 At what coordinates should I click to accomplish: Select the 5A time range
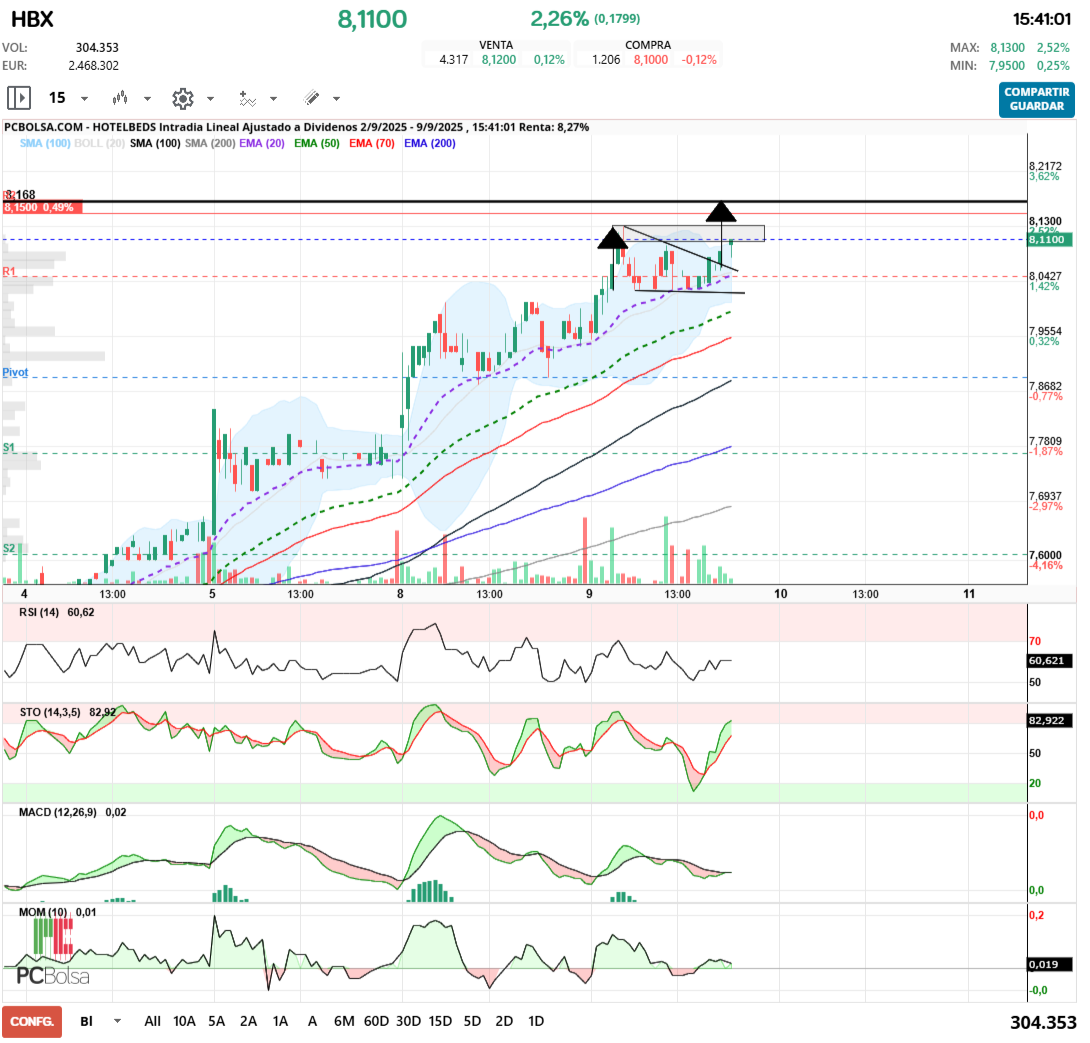click(217, 1021)
